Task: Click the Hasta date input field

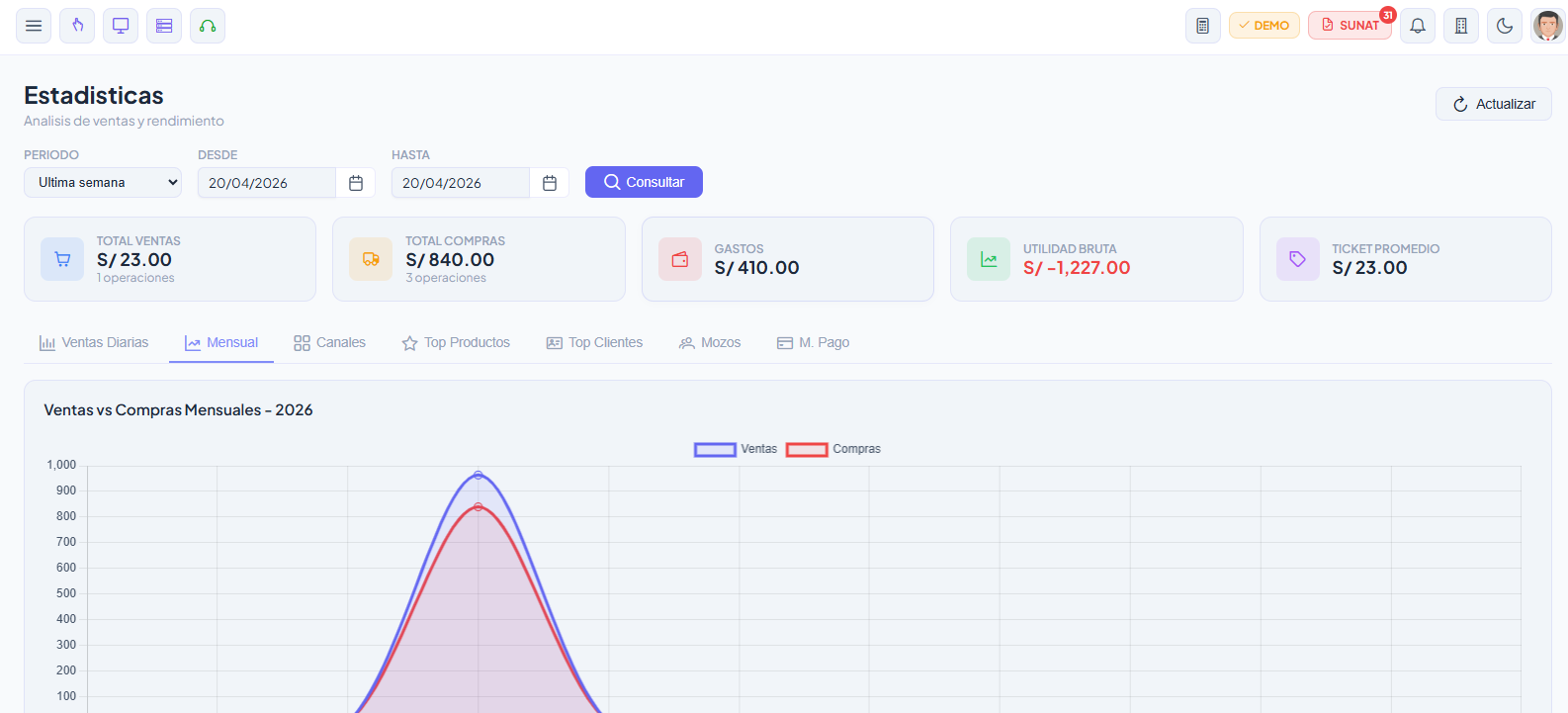Action: pos(461,183)
